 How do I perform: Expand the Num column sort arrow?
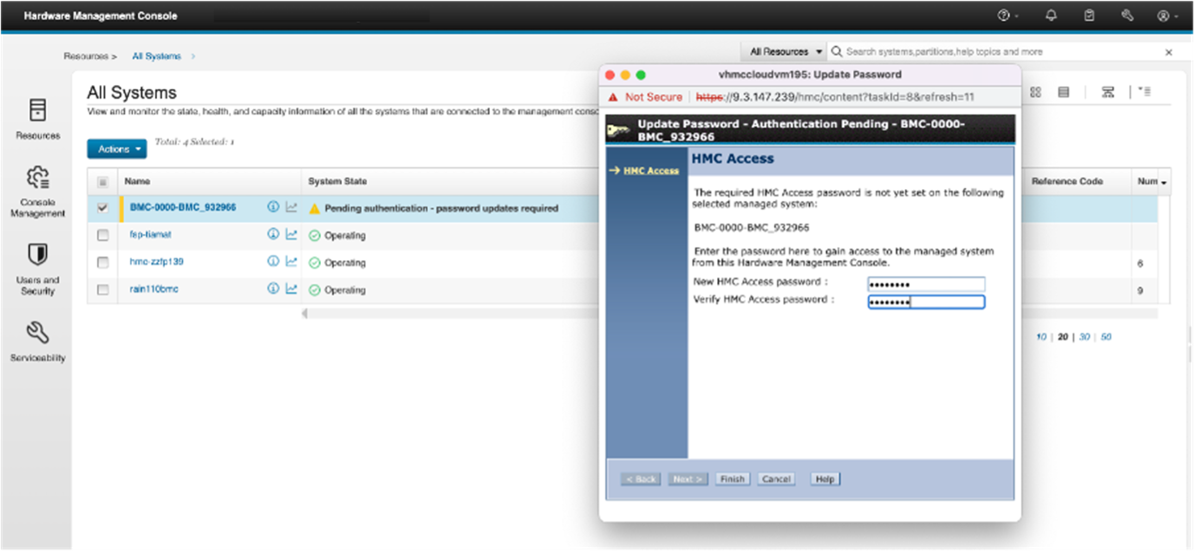click(x=1164, y=182)
